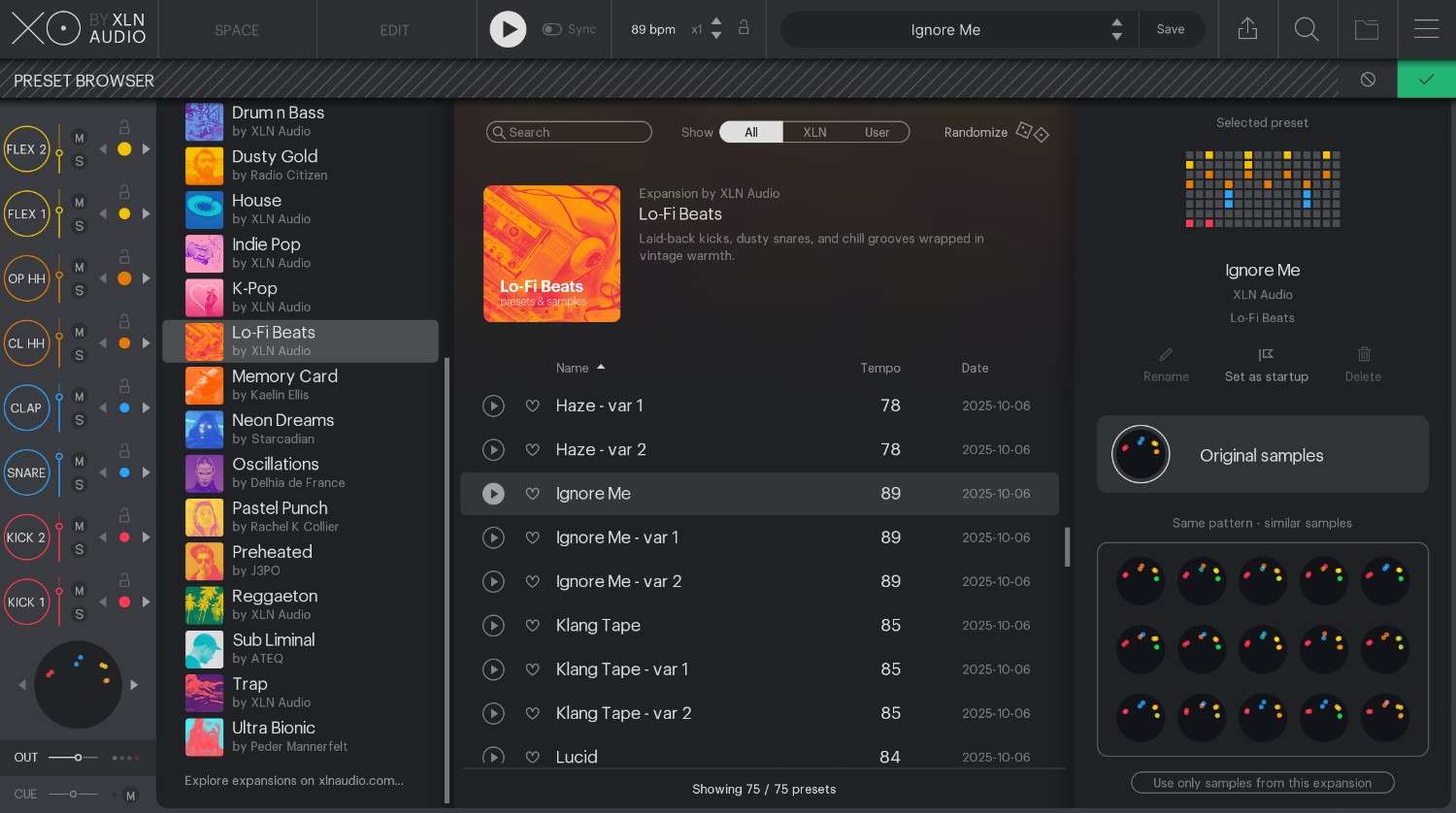The width and height of the screenshot is (1456, 813).
Task: Confirm preset with green checkmark
Action: (1426, 80)
